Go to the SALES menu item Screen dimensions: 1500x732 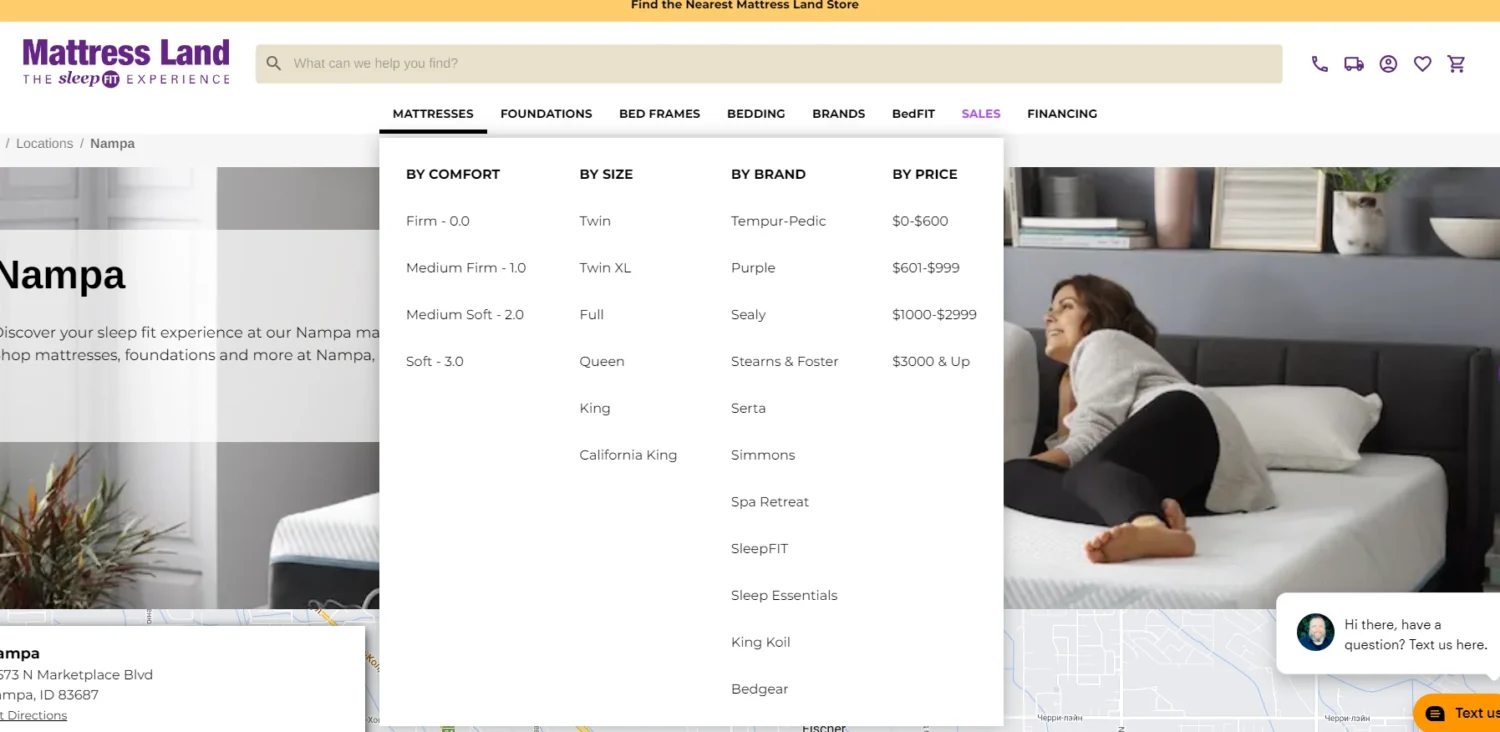coord(981,114)
